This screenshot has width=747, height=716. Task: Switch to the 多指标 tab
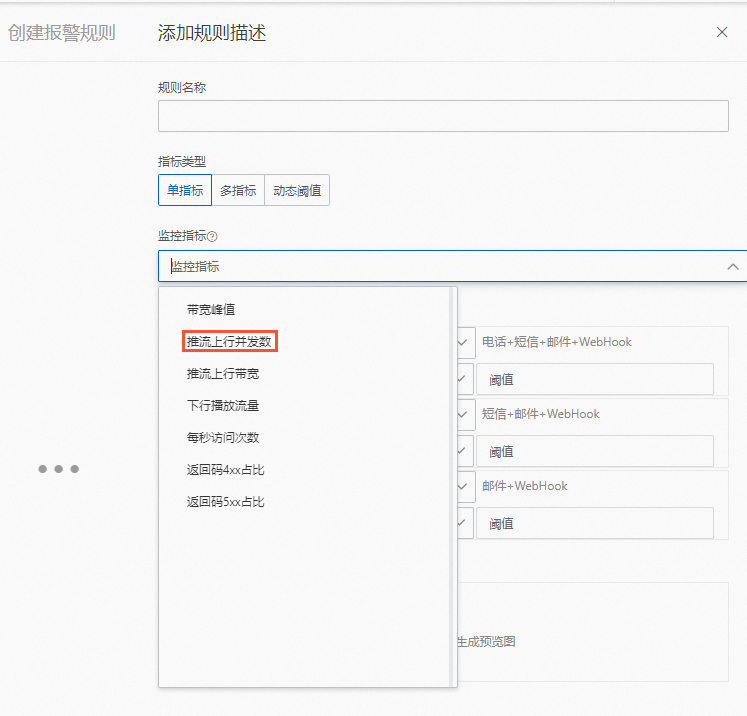[x=238, y=190]
